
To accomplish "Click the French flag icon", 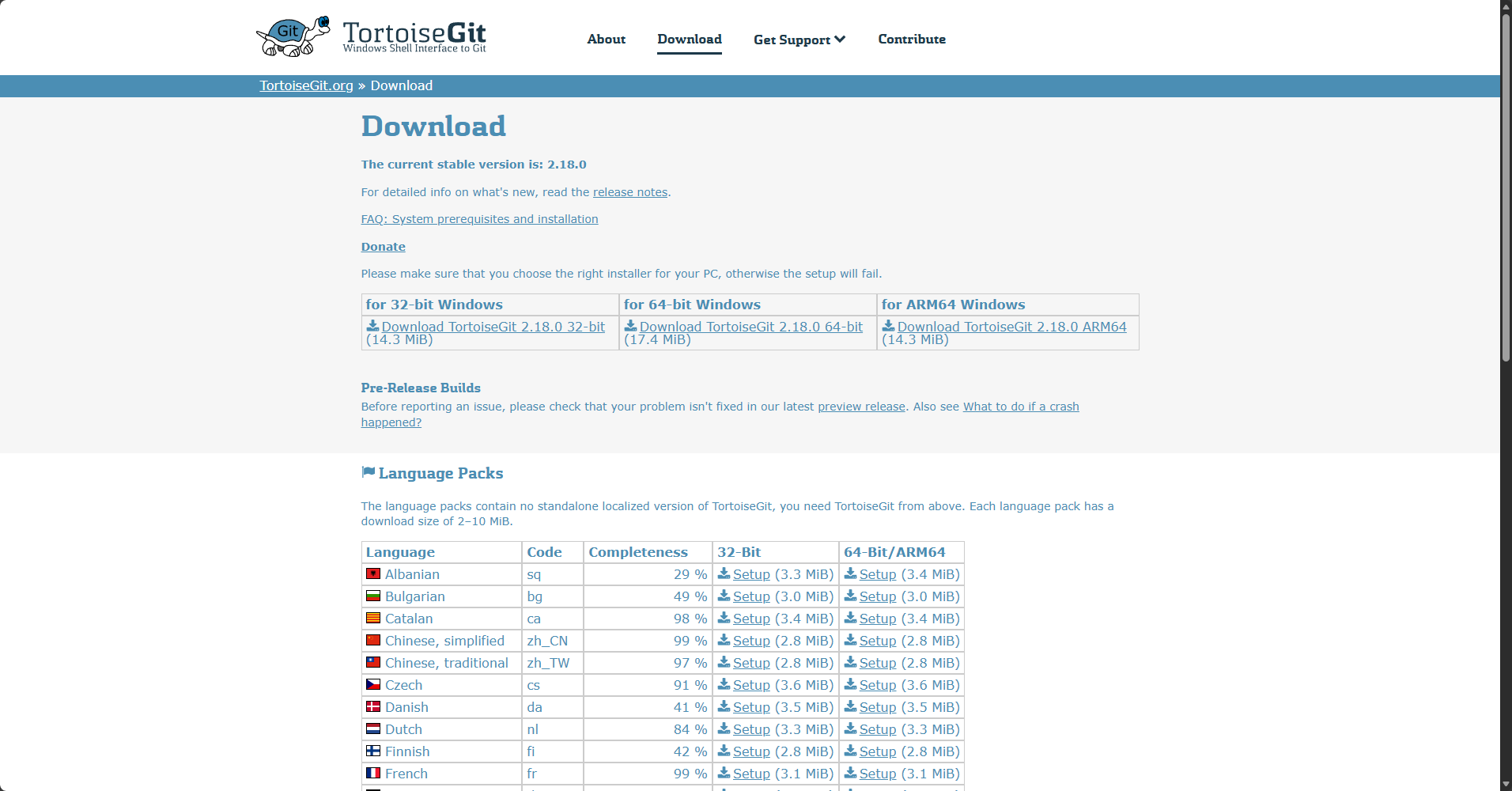I will [x=373, y=773].
